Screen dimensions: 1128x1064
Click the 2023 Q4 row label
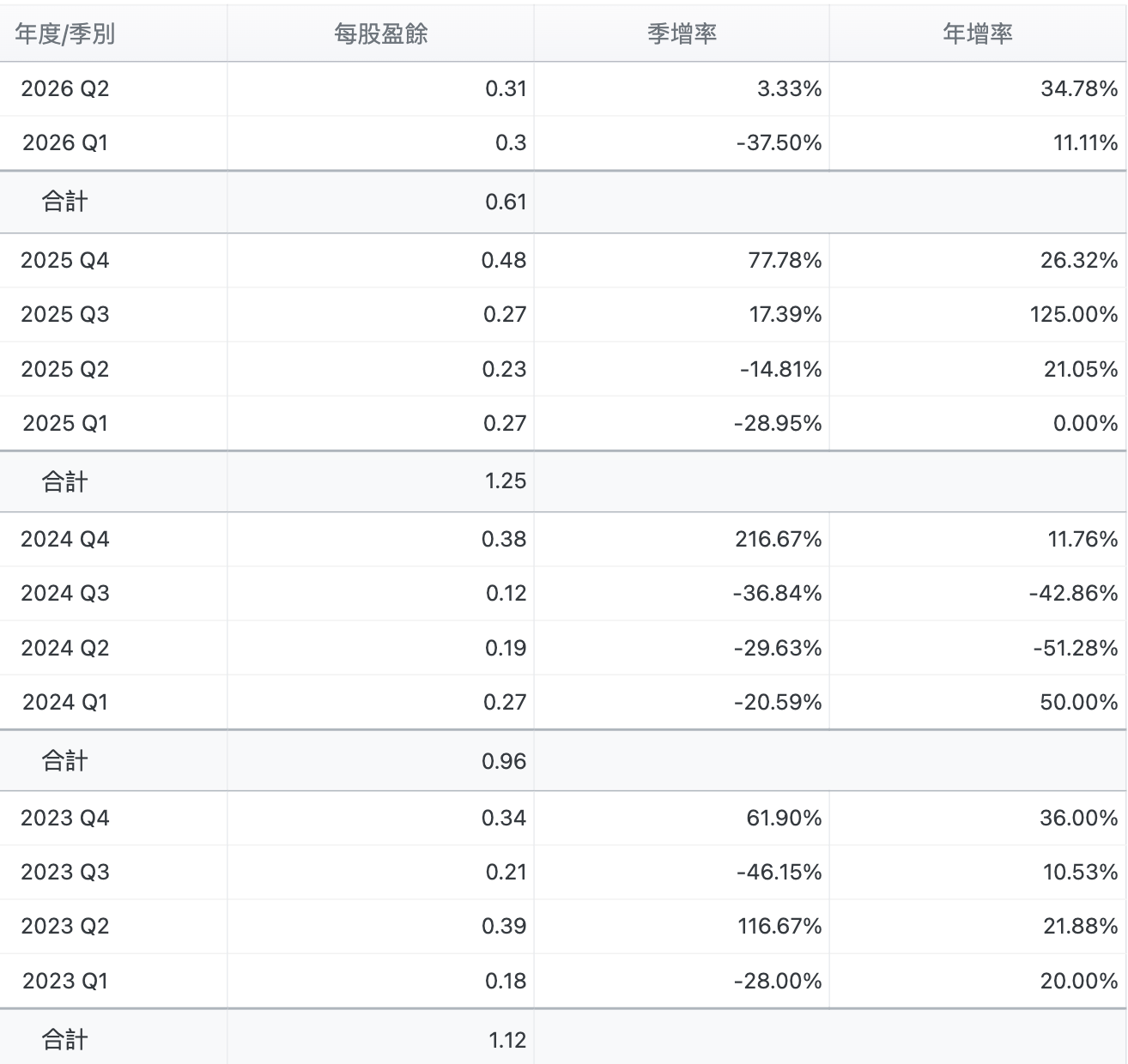(x=65, y=818)
